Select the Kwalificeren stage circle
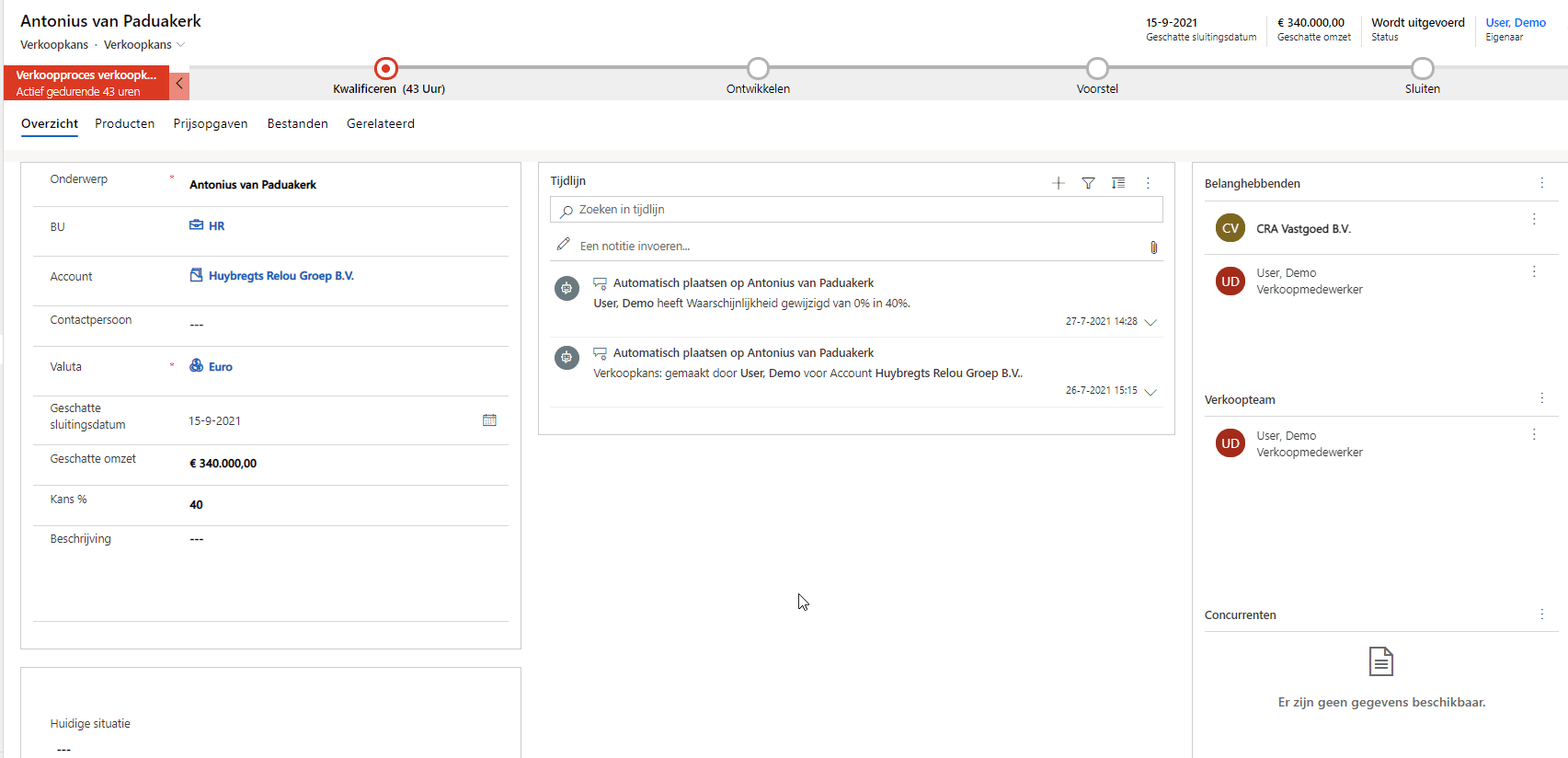The width and height of the screenshot is (1568, 758). click(x=386, y=69)
